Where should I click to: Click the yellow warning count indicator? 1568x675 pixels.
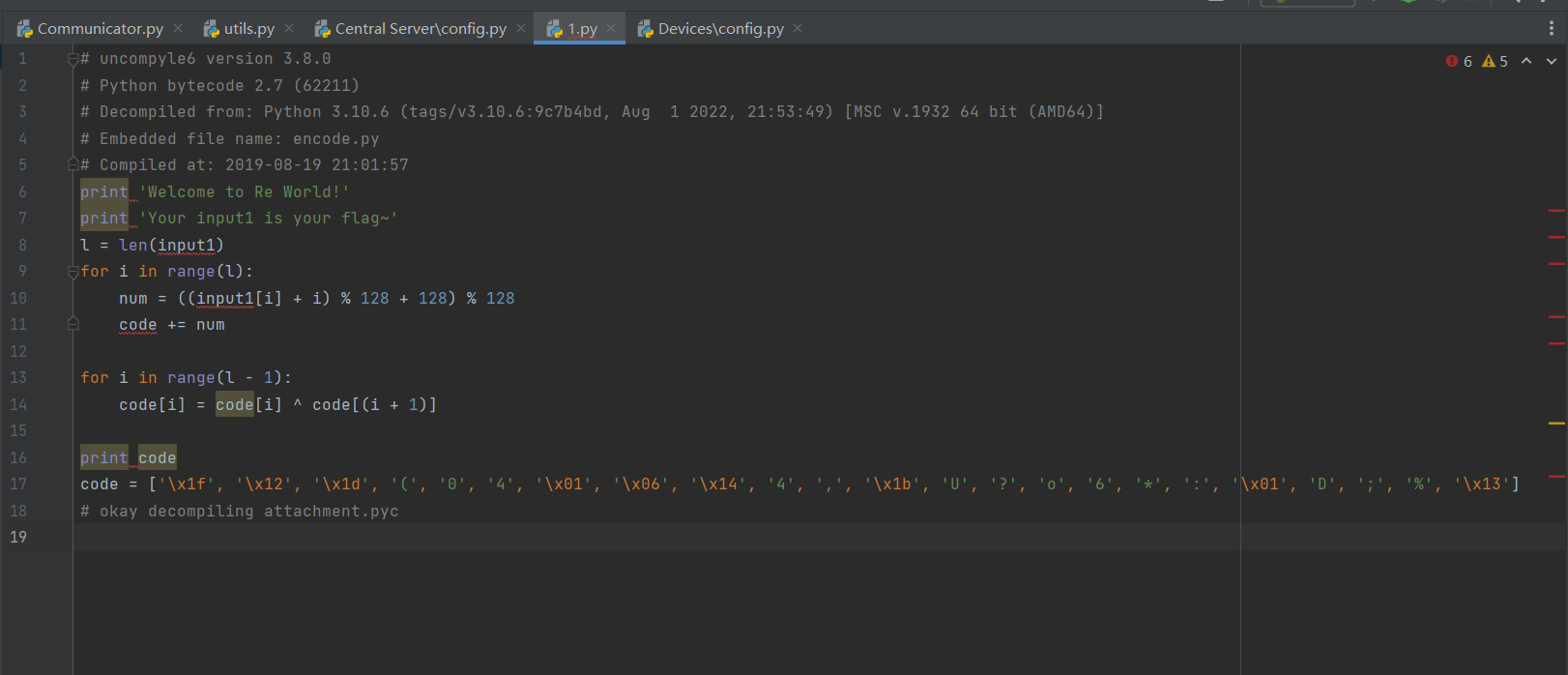(x=1495, y=61)
